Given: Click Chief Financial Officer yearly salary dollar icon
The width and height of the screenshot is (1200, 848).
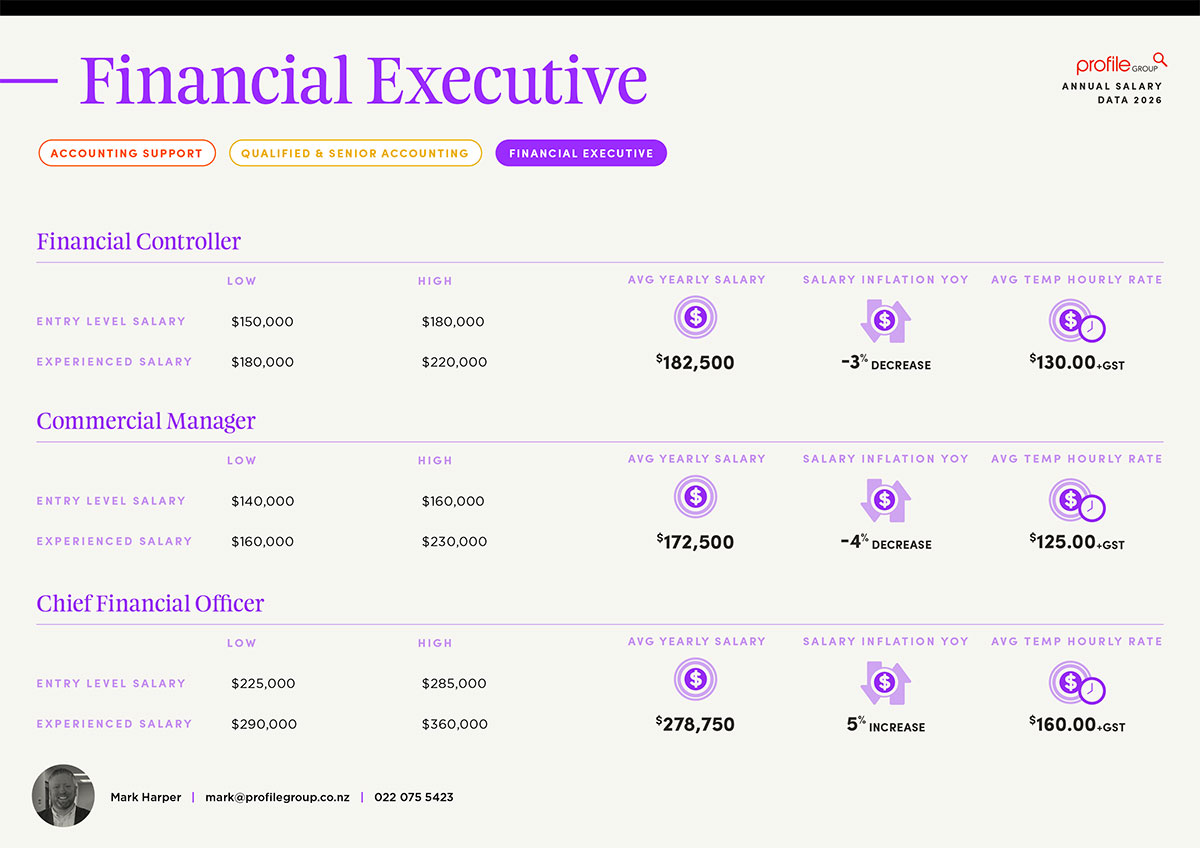Looking at the screenshot, I should (x=696, y=680).
